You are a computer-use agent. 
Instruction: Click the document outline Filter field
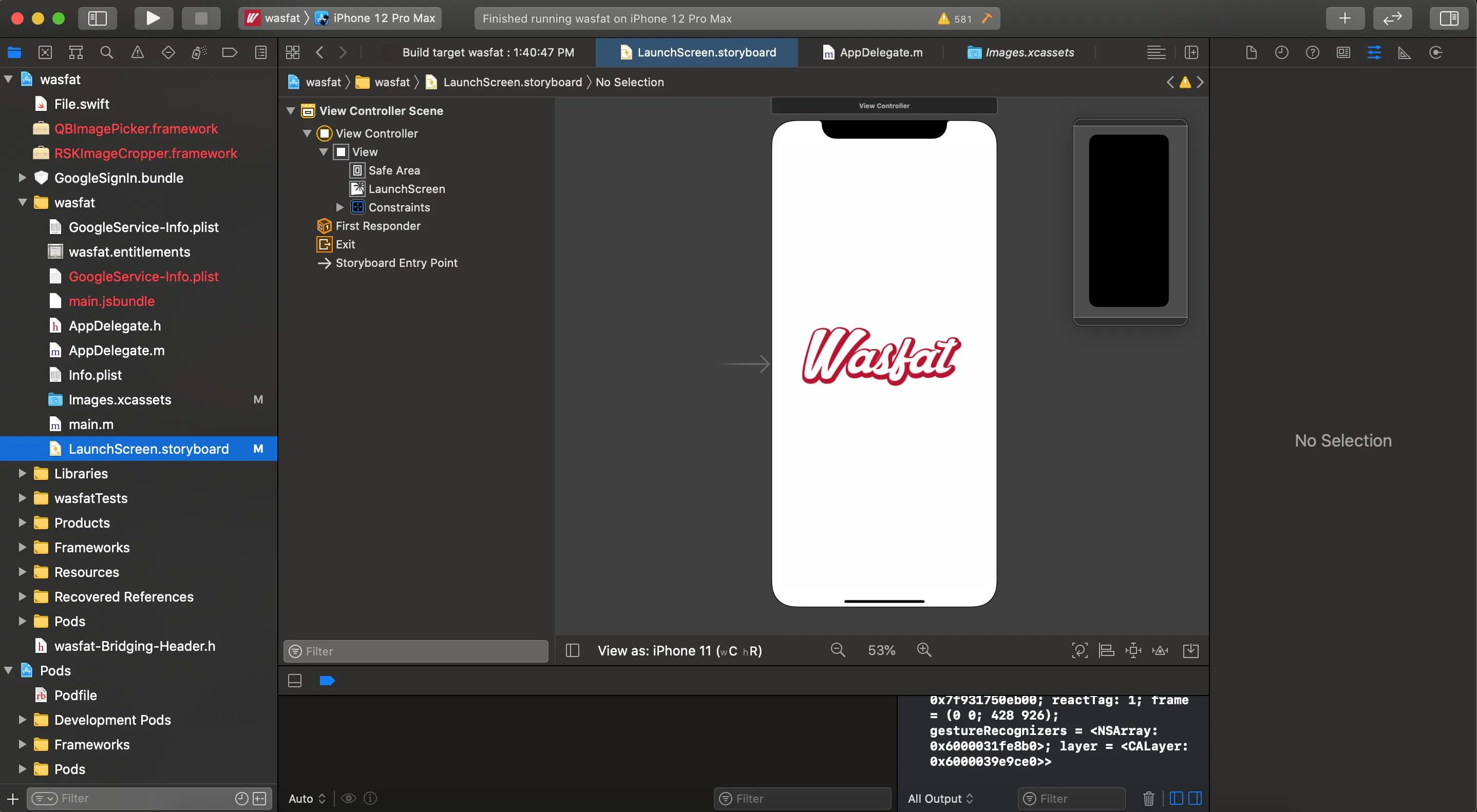pos(415,651)
